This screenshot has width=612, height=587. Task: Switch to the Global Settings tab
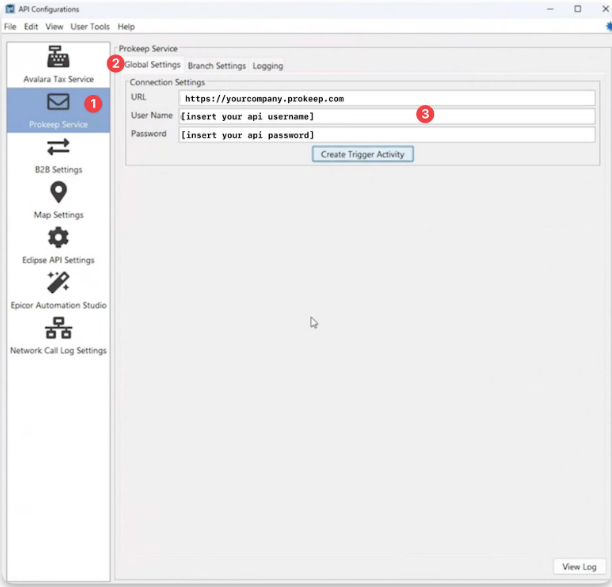152,65
